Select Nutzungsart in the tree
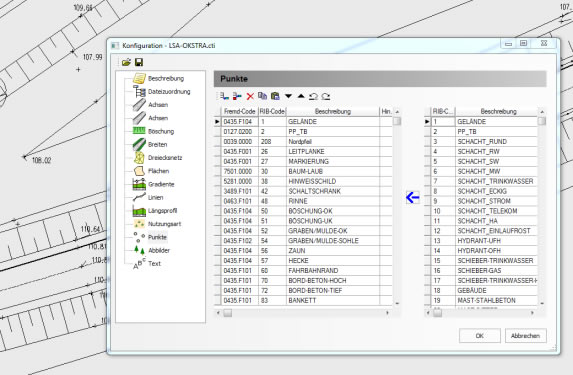Screen dimensions: 573x375 pos(164,224)
